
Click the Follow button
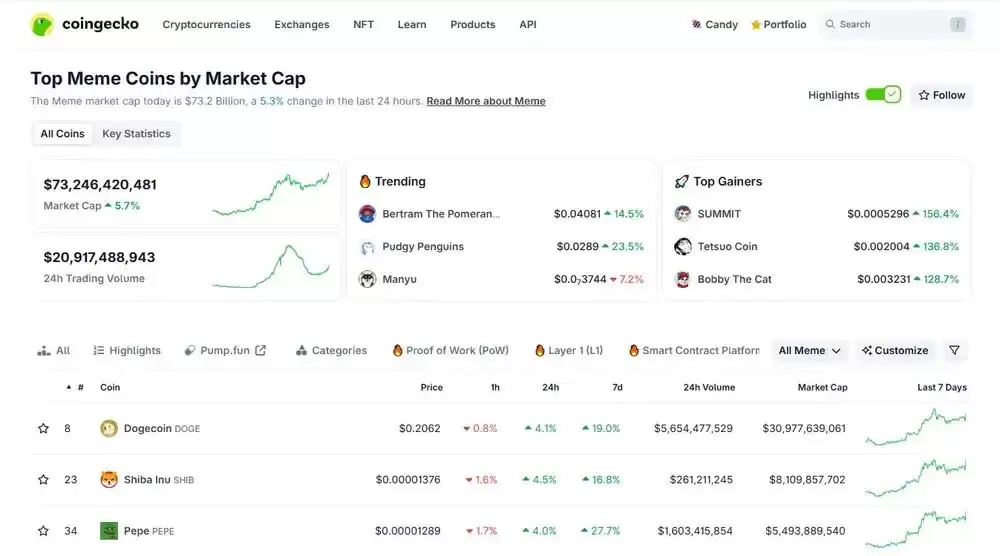941,95
